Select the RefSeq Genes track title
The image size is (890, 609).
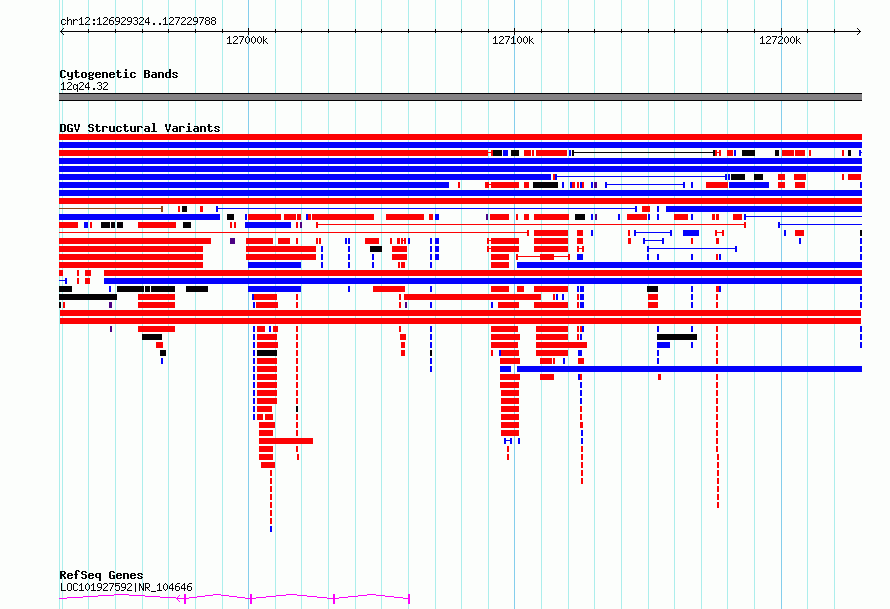coord(101,575)
